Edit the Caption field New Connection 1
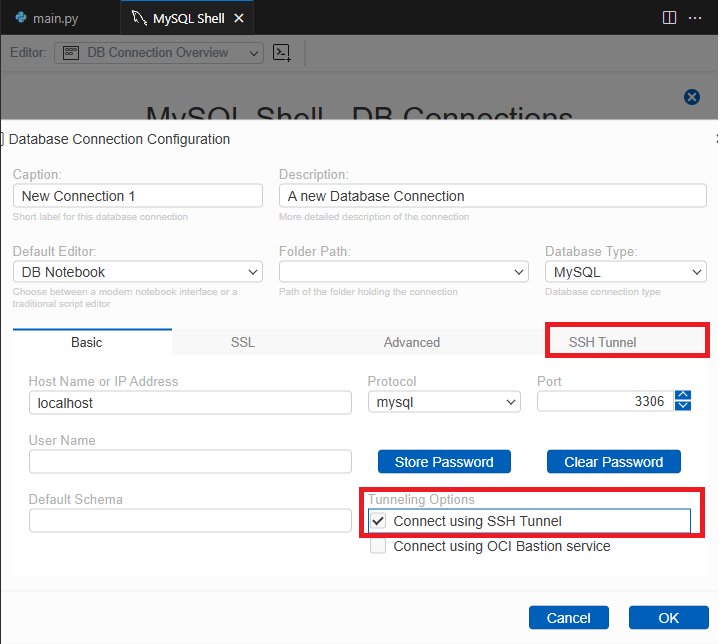The height and width of the screenshot is (644, 725). point(138,196)
